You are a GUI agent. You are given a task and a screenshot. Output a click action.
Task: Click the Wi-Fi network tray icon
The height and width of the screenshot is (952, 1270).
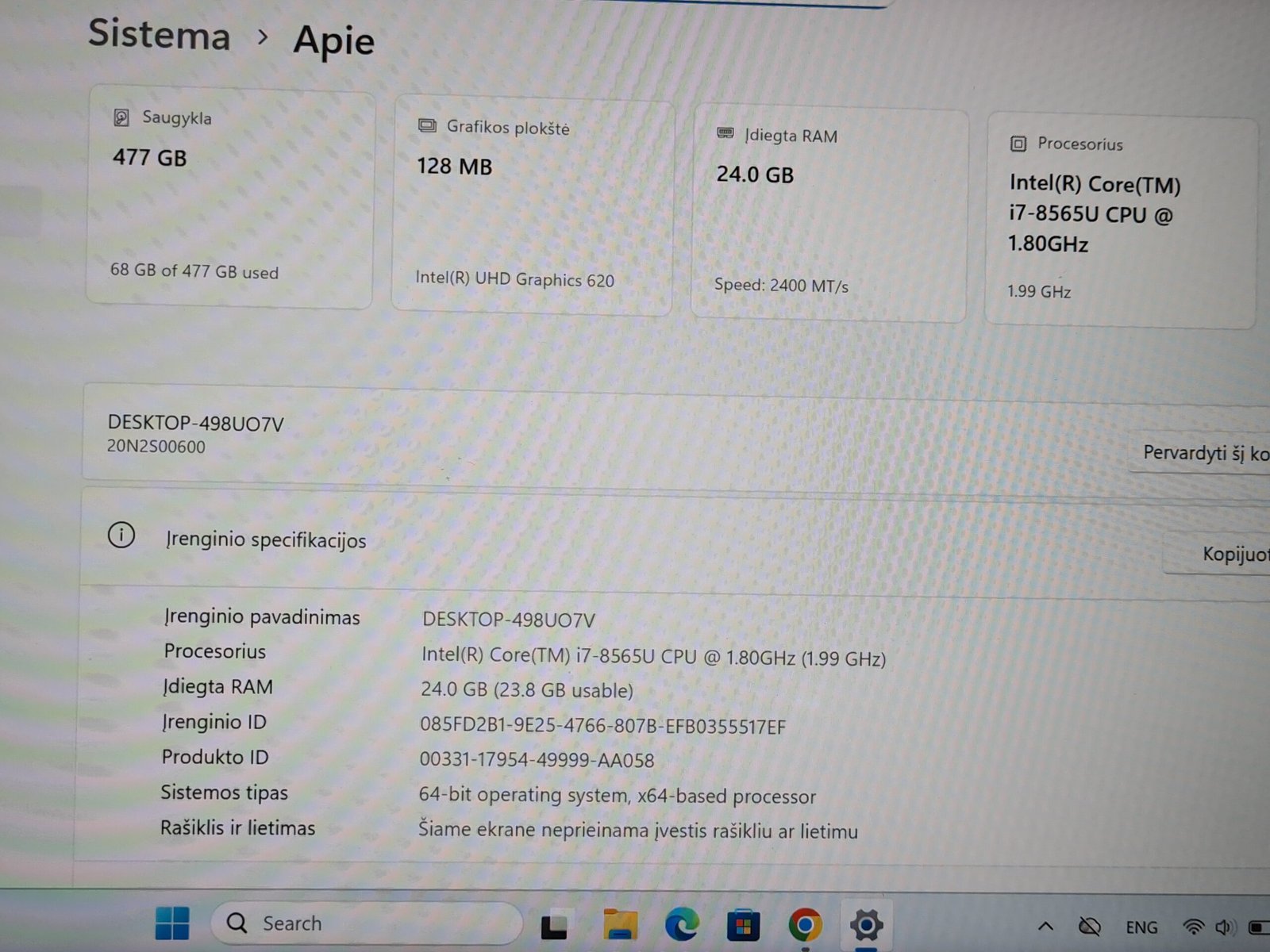click(x=1192, y=927)
